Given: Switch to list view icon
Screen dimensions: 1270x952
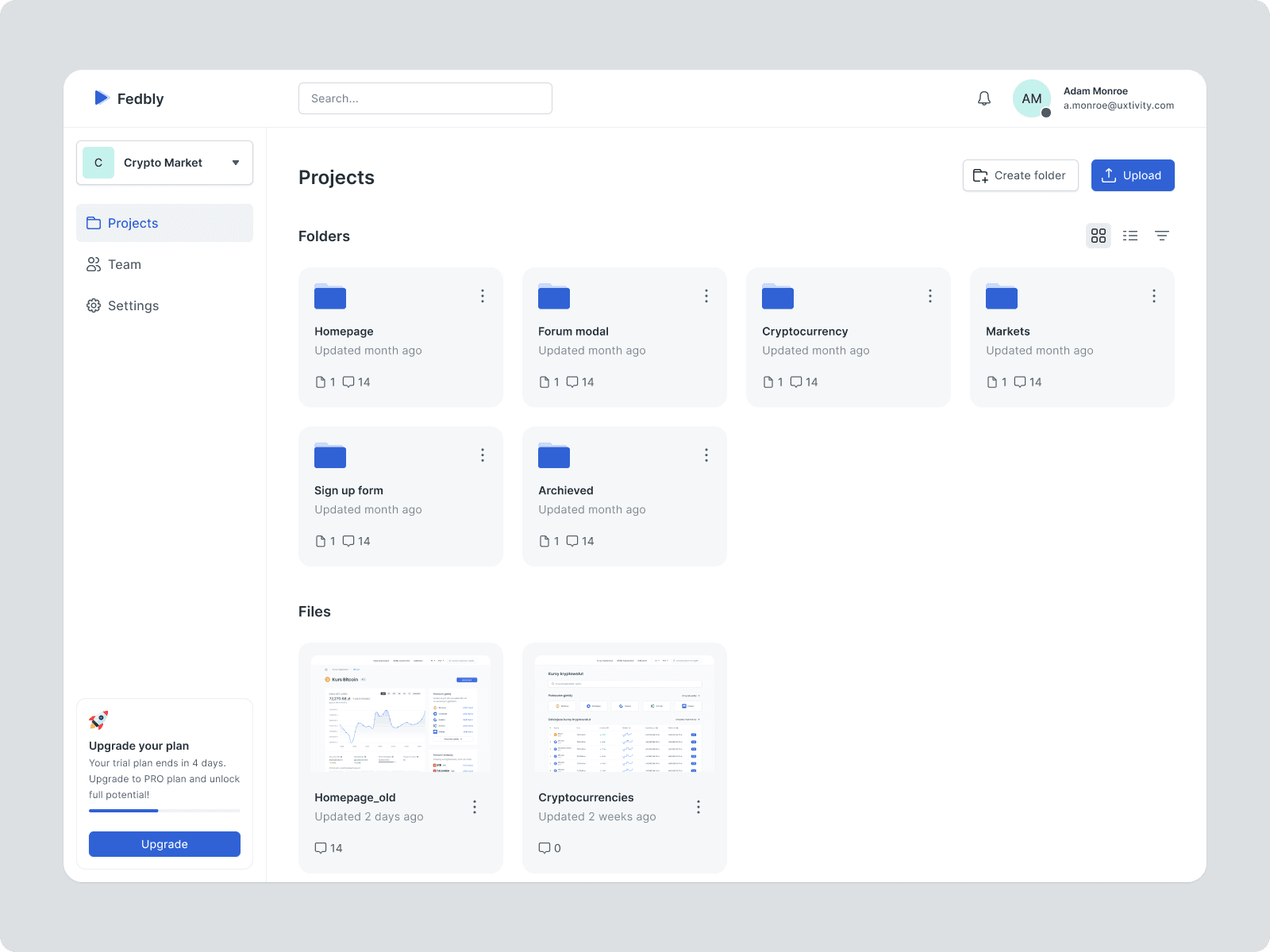Looking at the screenshot, I should [1130, 236].
